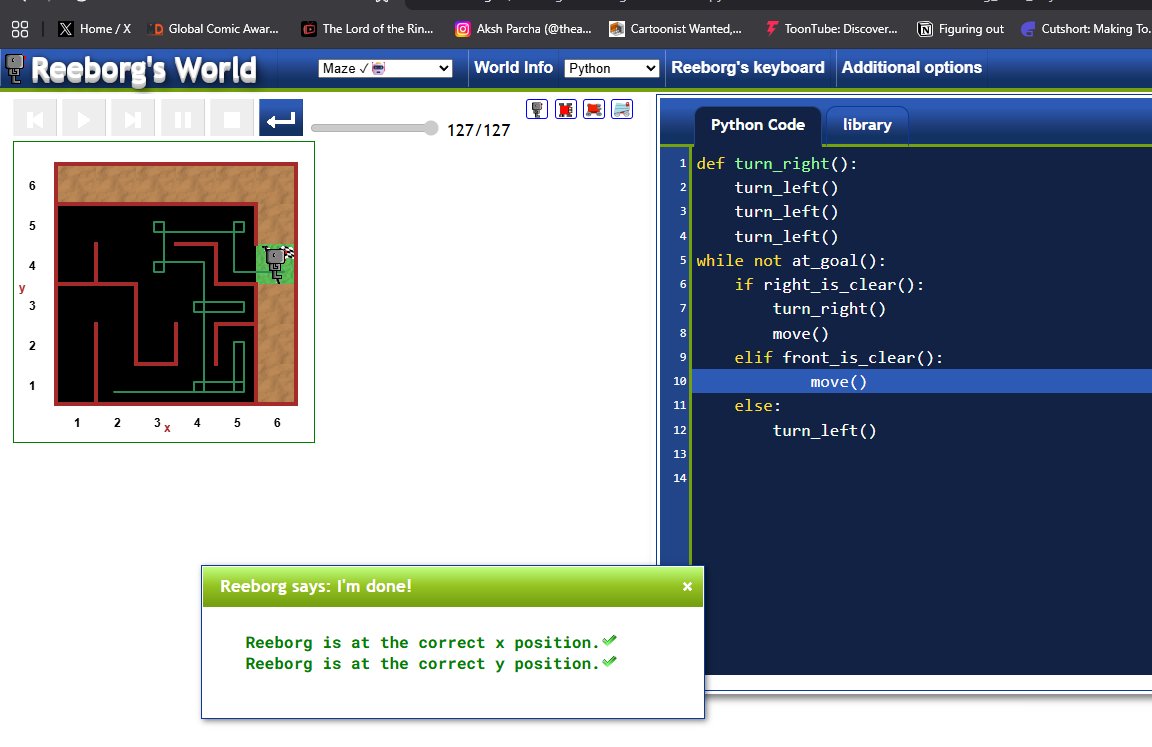Click the browser apps grid icon

20,29
